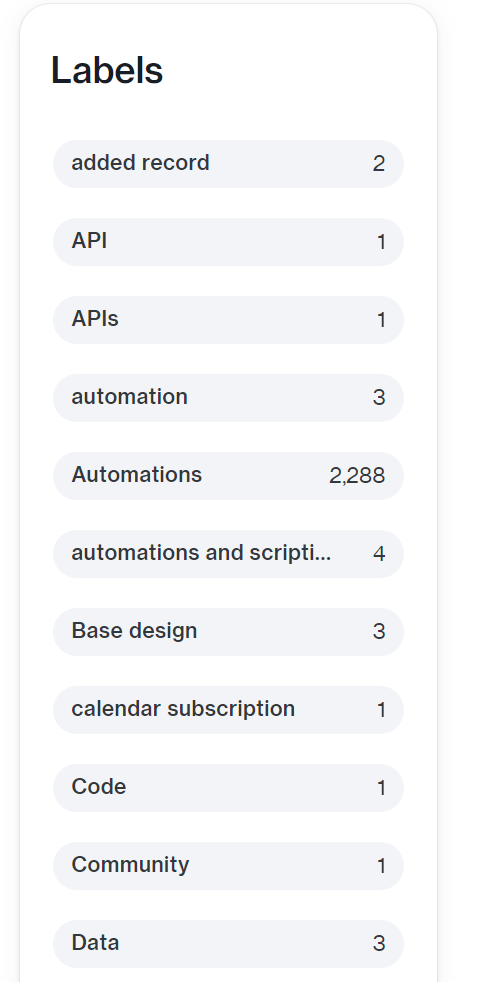Screen dimensions: 493x982
Task: Open the Code label
Action: [228, 787]
